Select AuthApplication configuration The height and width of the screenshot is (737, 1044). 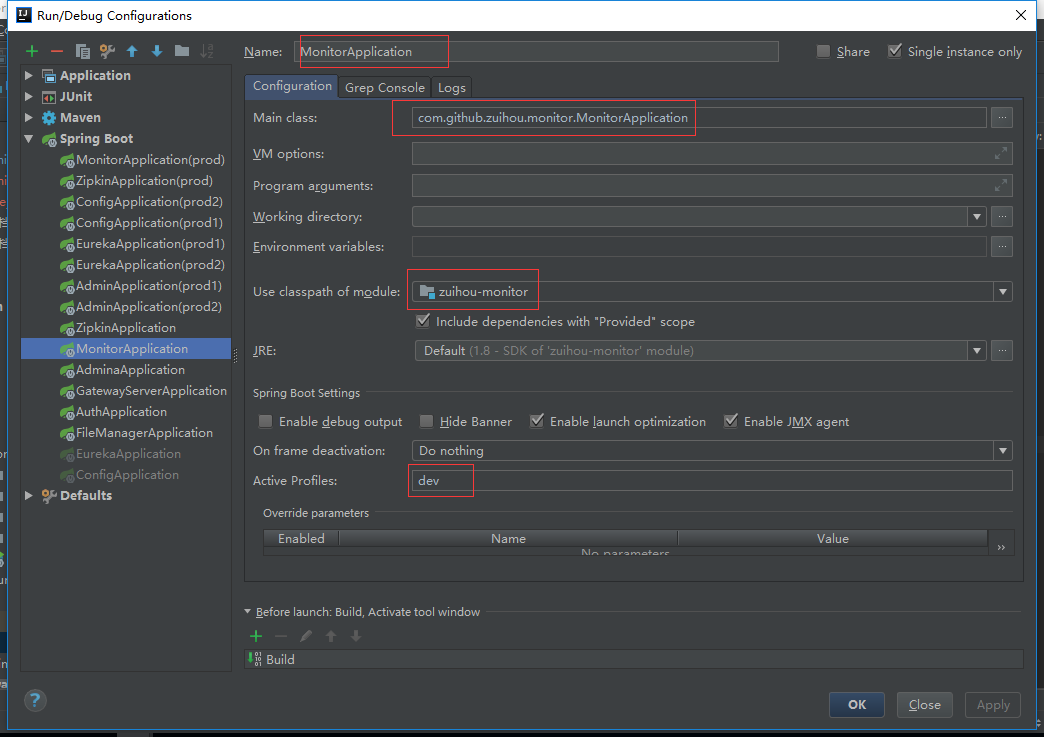tap(121, 411)
